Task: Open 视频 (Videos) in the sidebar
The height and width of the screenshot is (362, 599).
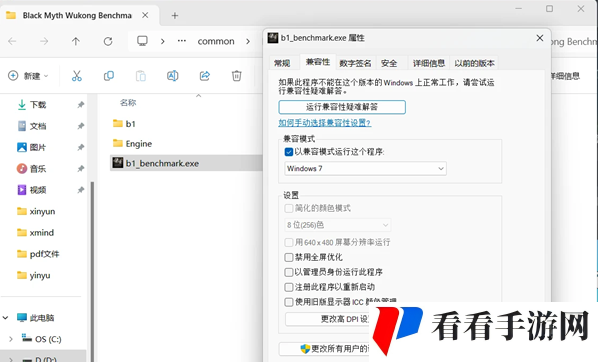Action: (x=38, y=190)
